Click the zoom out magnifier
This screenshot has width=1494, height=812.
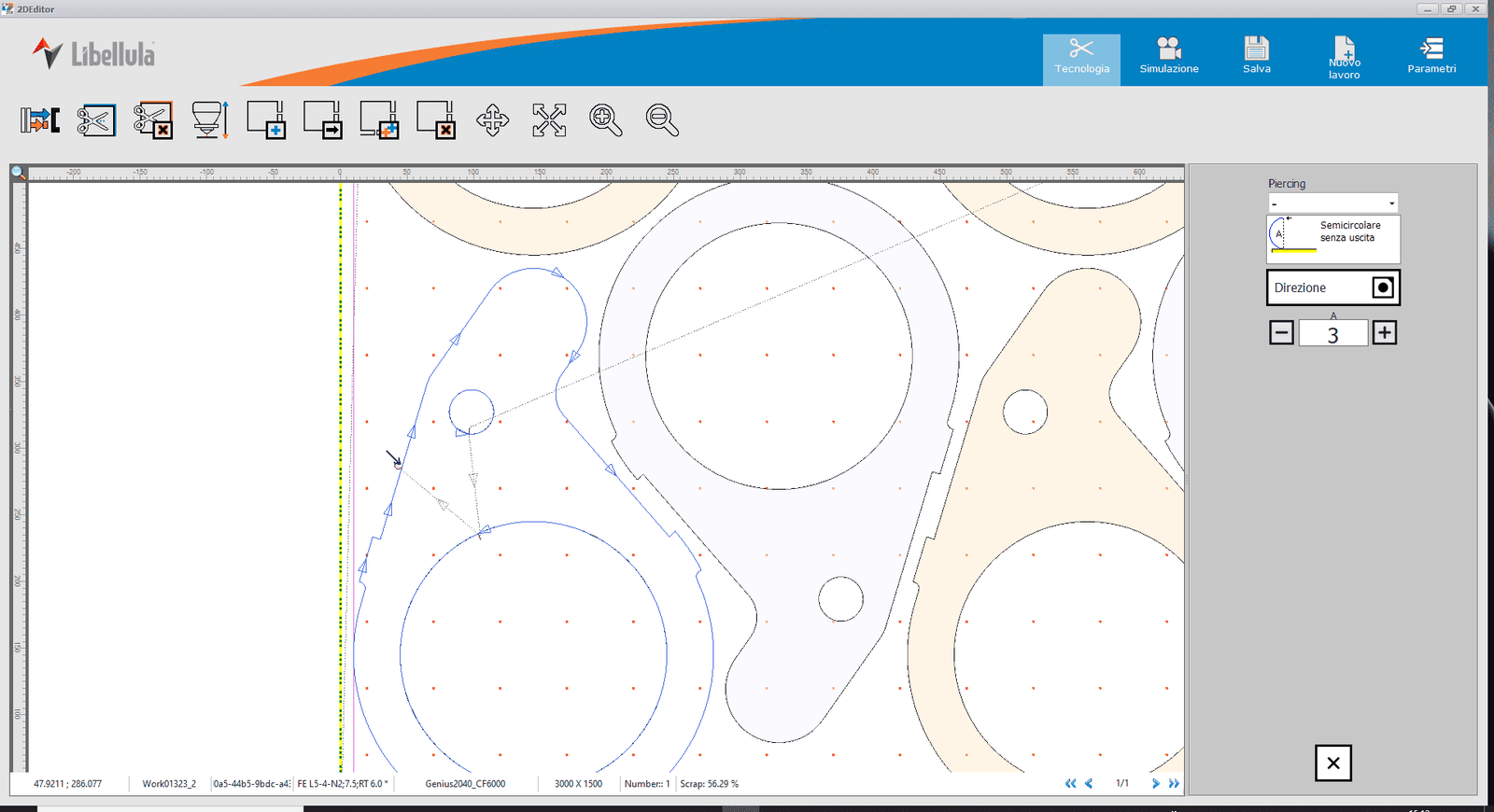click(662, 120)
